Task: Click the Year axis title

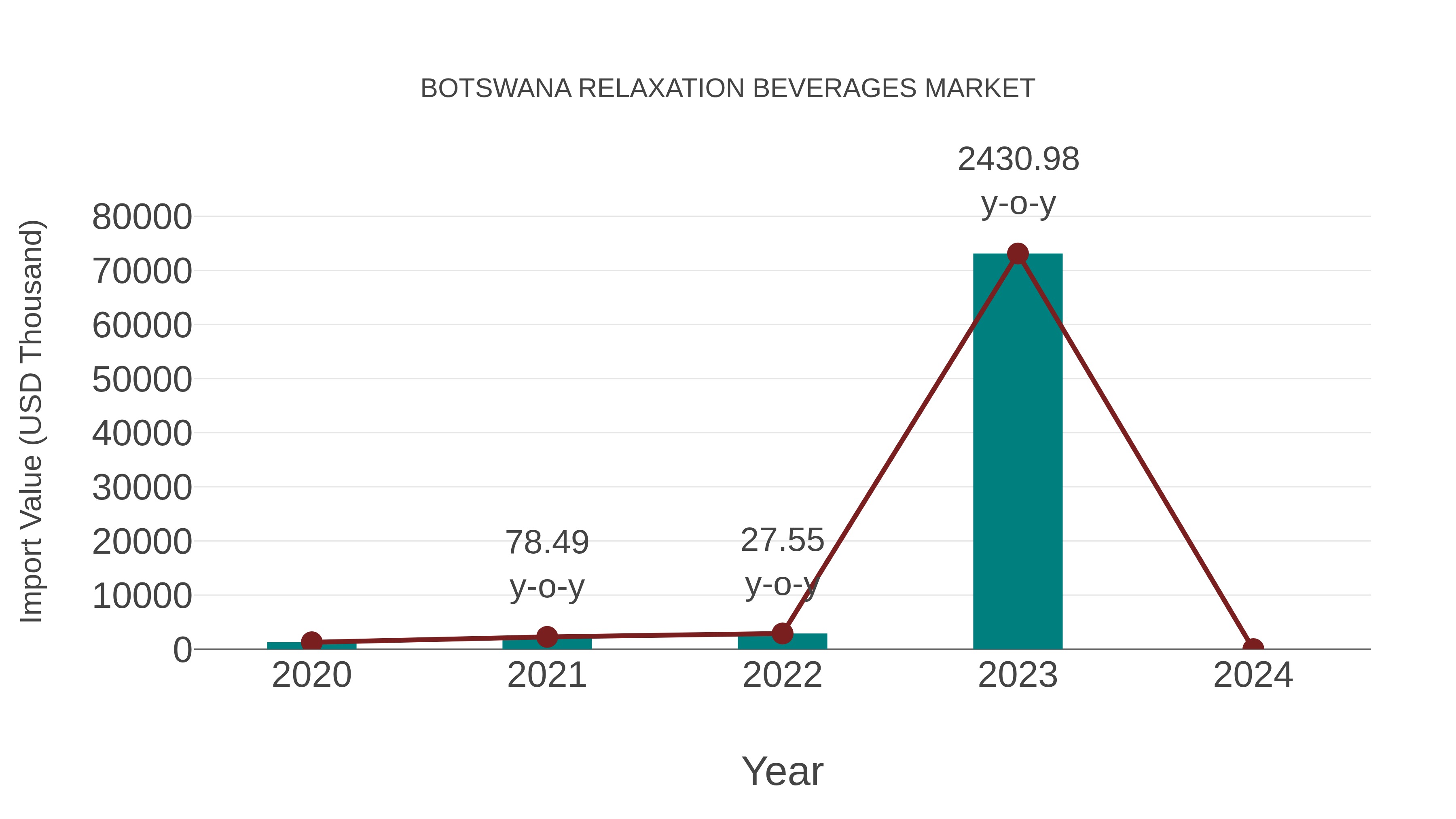Action: (782, 771)
